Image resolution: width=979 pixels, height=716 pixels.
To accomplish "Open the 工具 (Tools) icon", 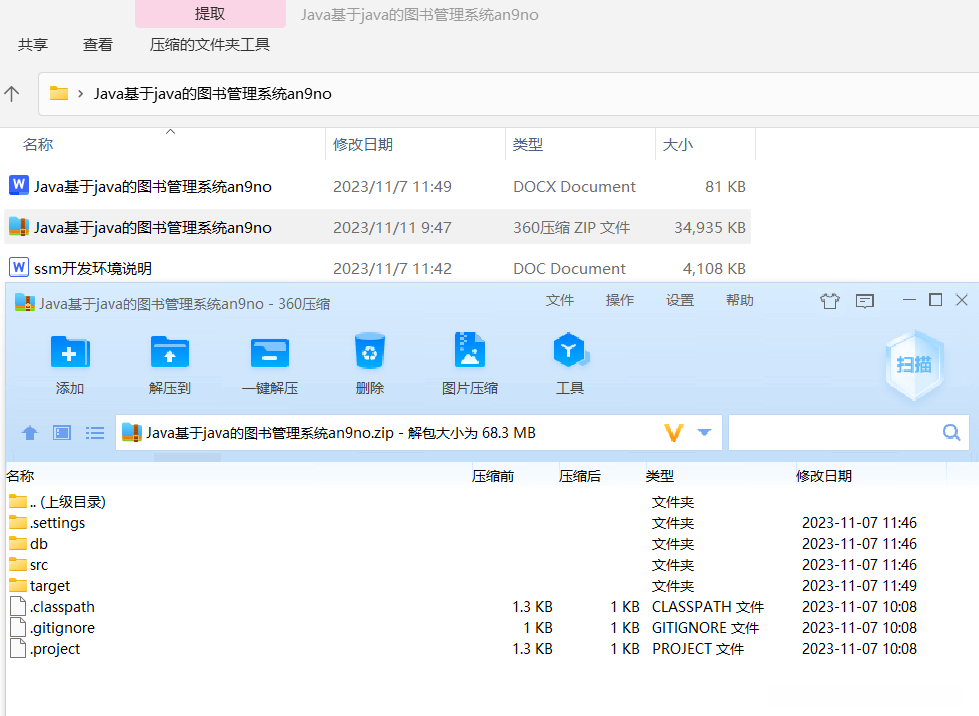I will point(570,350).
